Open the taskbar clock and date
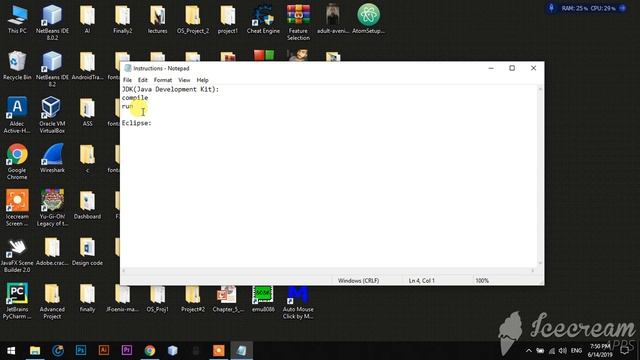The height and width of the screenshot is (360, 640). pyautogui.click(x=600, y=351)
